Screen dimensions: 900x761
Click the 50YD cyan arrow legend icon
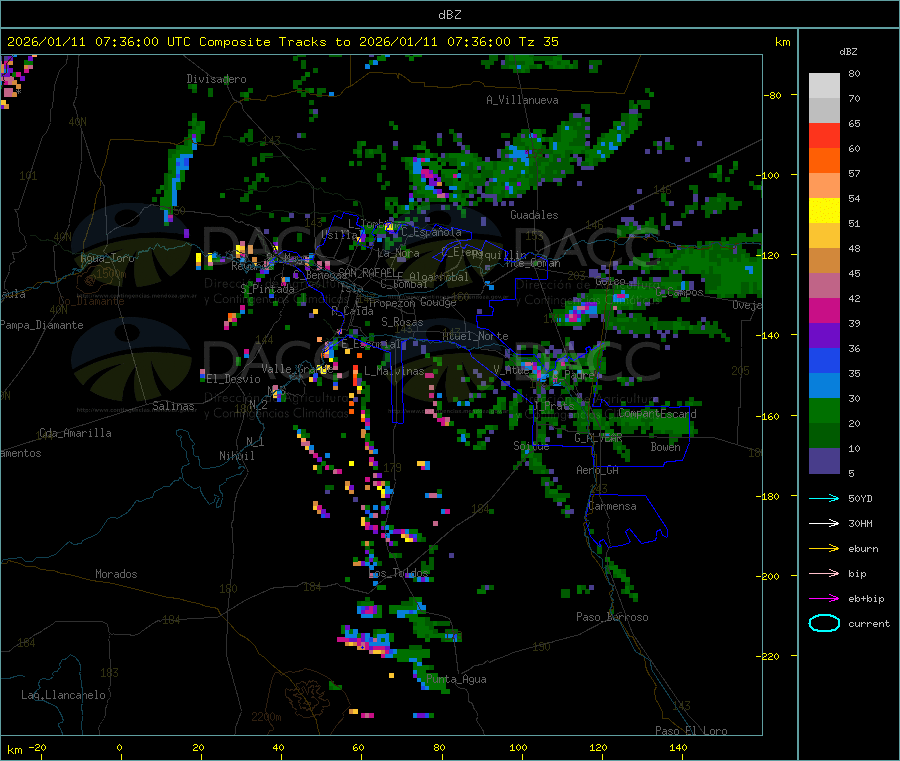tap(824, 498)
